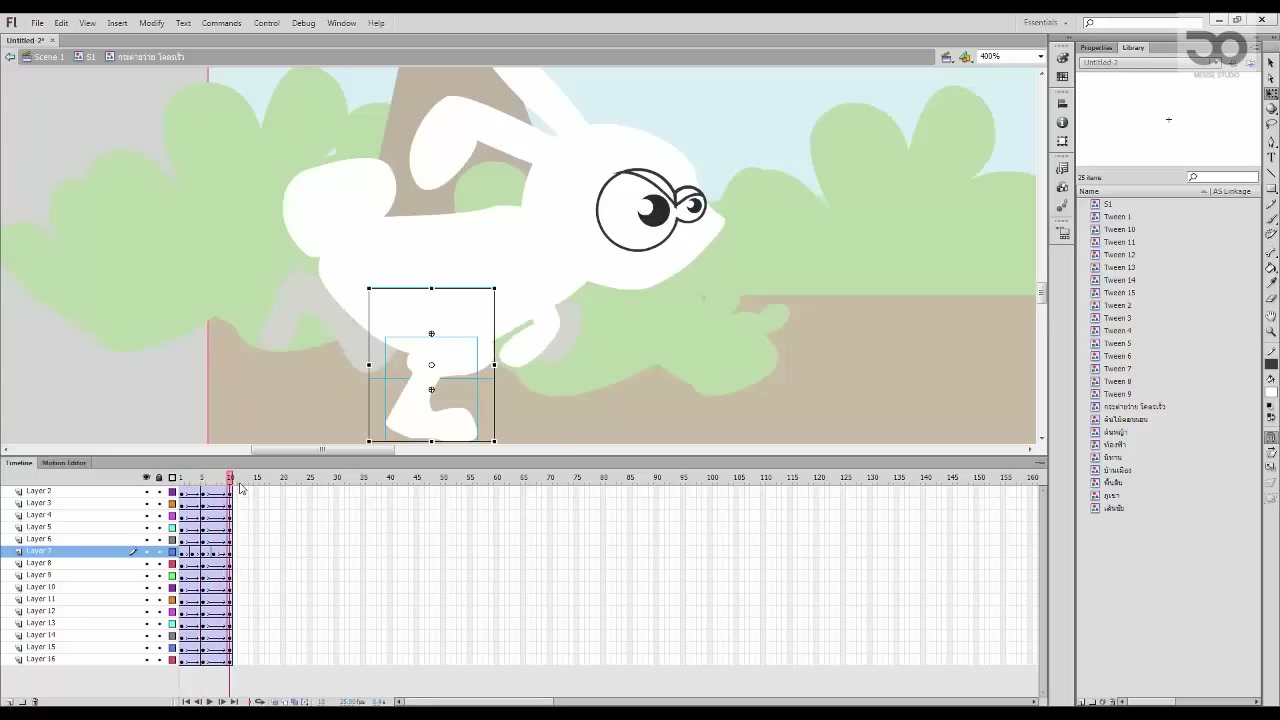
Task: Open the Modify menu
Action: pos(152,23)
